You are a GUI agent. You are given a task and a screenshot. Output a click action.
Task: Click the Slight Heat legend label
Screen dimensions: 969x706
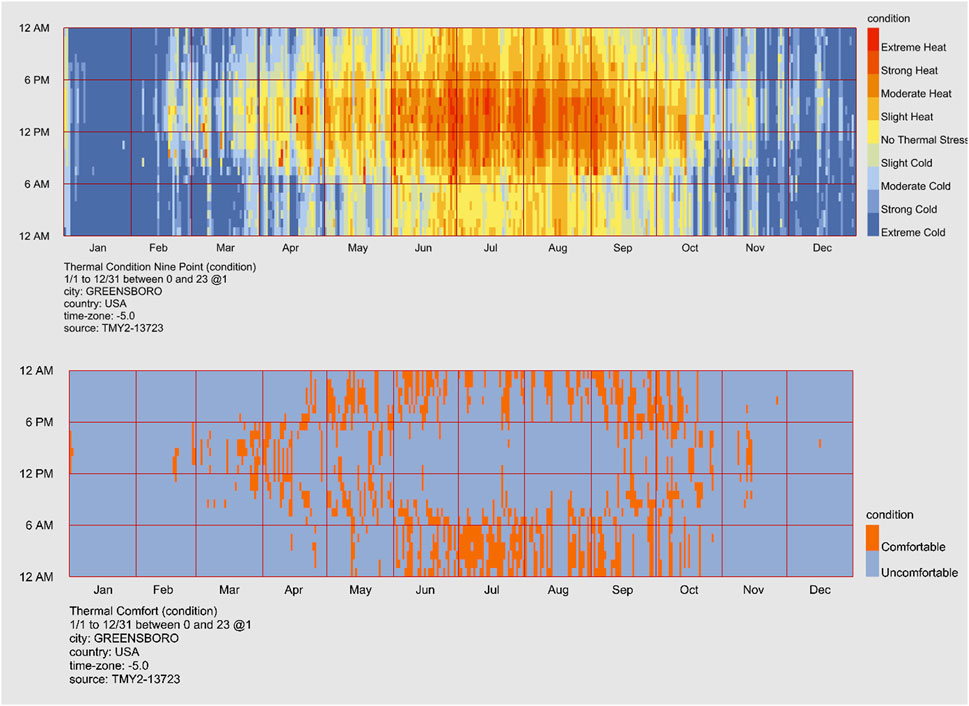pyautogui.click(x=907, y=117)
